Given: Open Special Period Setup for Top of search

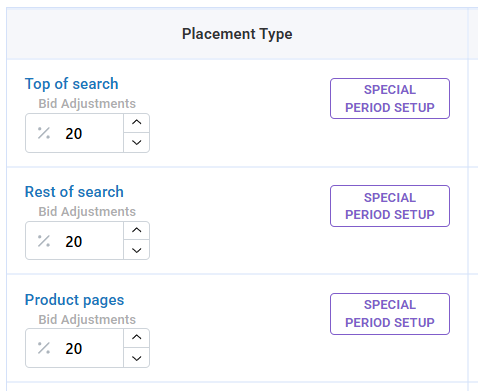Looking at the screenshot, I should pyautogui.click(x=390, y=99).
